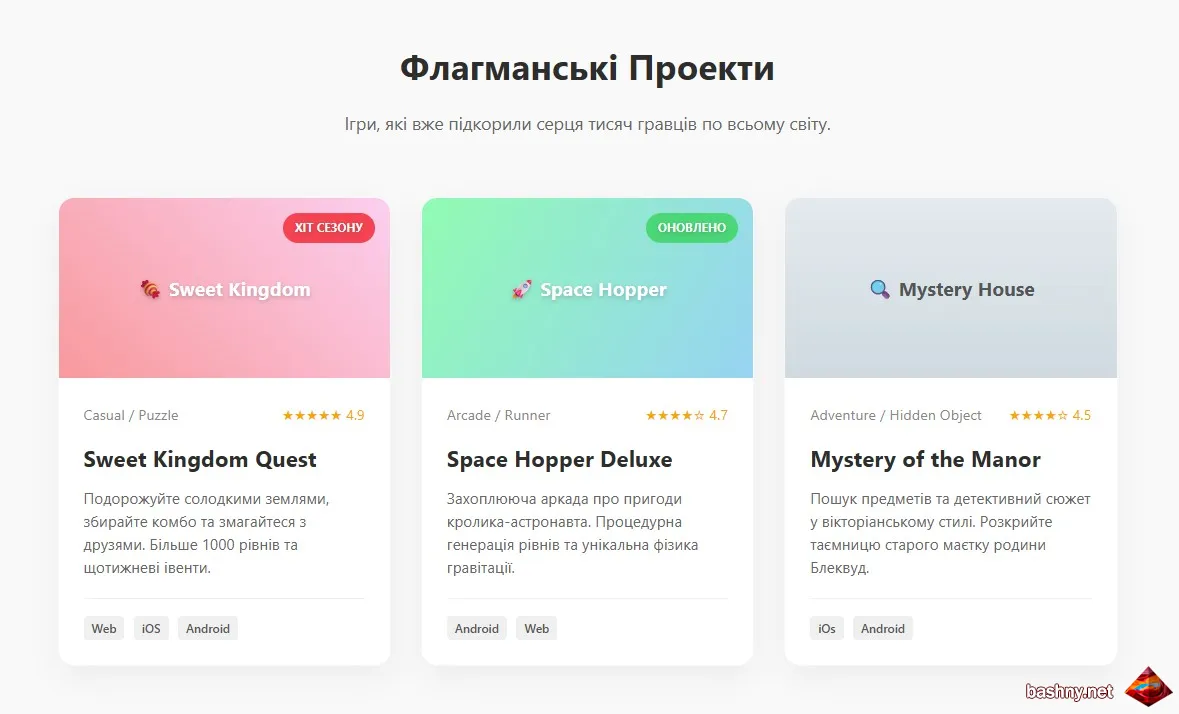Click the ОНОВЛЕНО green badge
This screenshot has width=1179, height=714.
tap(692, 228)
